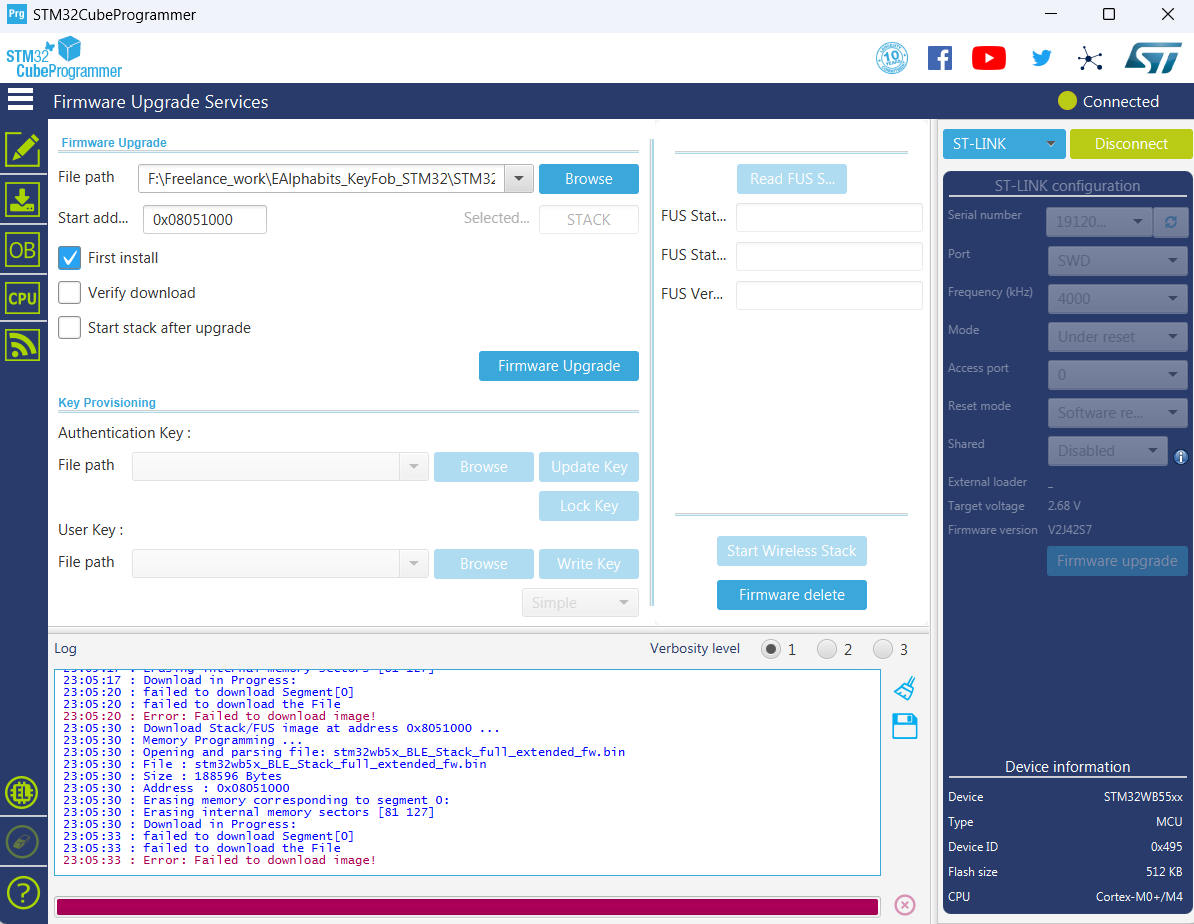
Task: Enable Verify download
Action: (x=69, y=292)
